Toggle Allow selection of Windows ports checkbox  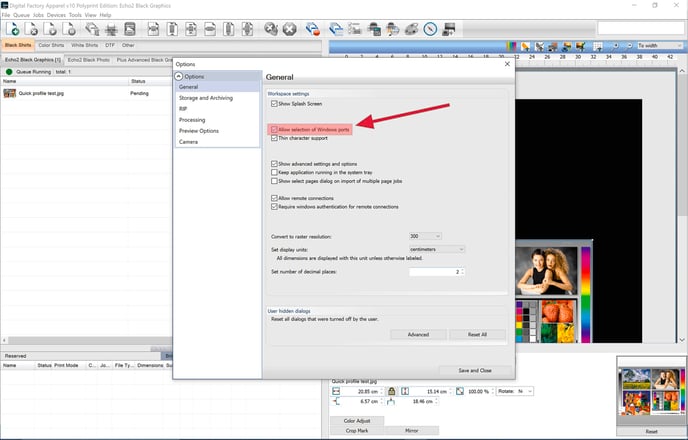274,129
